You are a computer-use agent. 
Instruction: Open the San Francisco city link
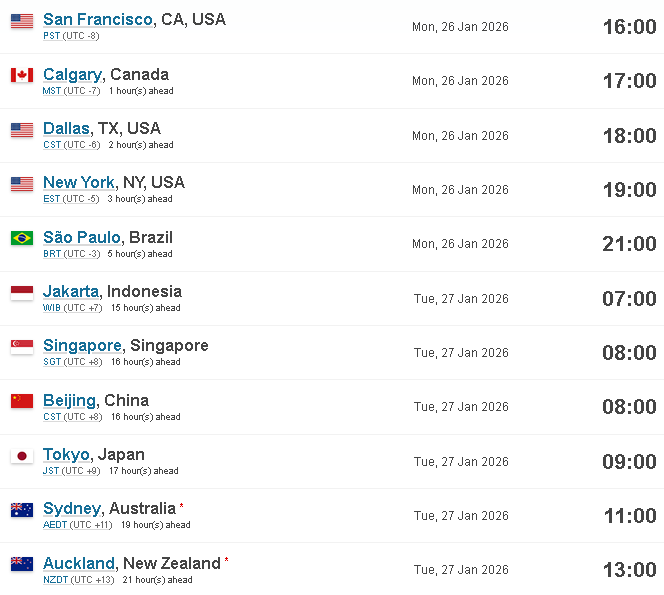[98, 19]
